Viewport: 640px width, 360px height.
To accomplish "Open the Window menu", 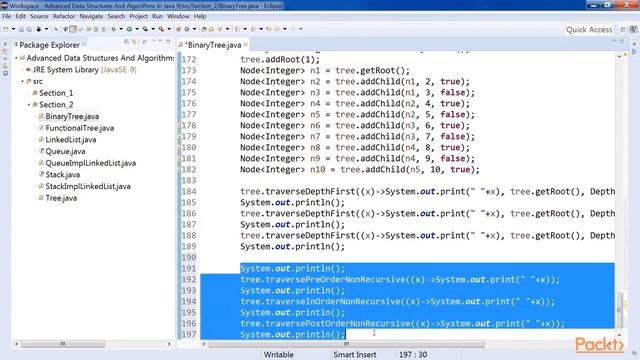I will click(178, 16).
